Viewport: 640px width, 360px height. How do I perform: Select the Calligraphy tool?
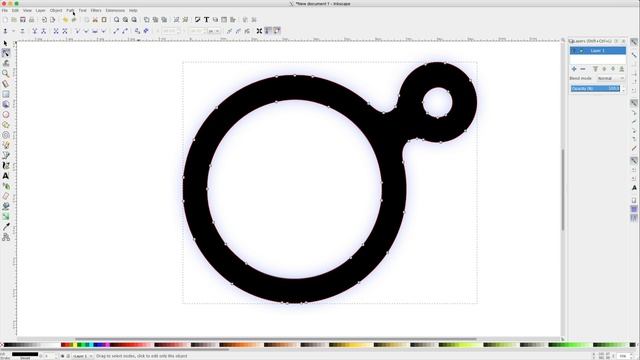(x=6, y=165)
